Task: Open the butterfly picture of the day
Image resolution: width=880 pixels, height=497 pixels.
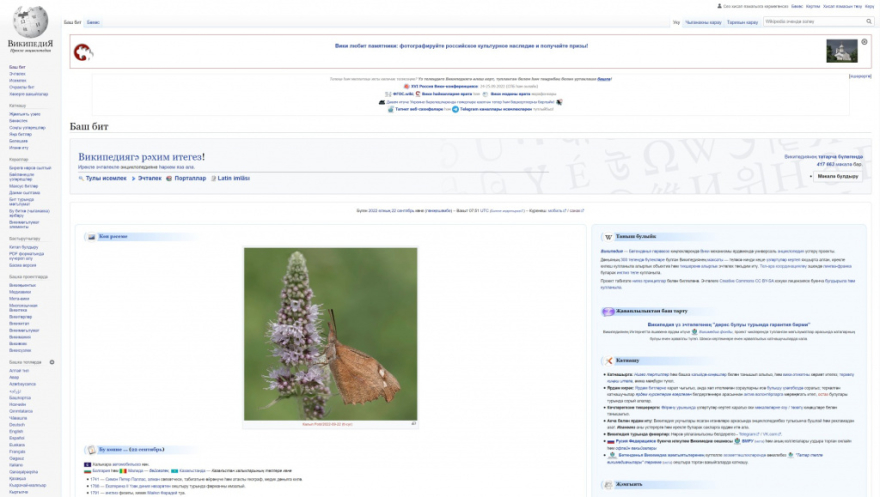Action: click(x=331, y=334)
